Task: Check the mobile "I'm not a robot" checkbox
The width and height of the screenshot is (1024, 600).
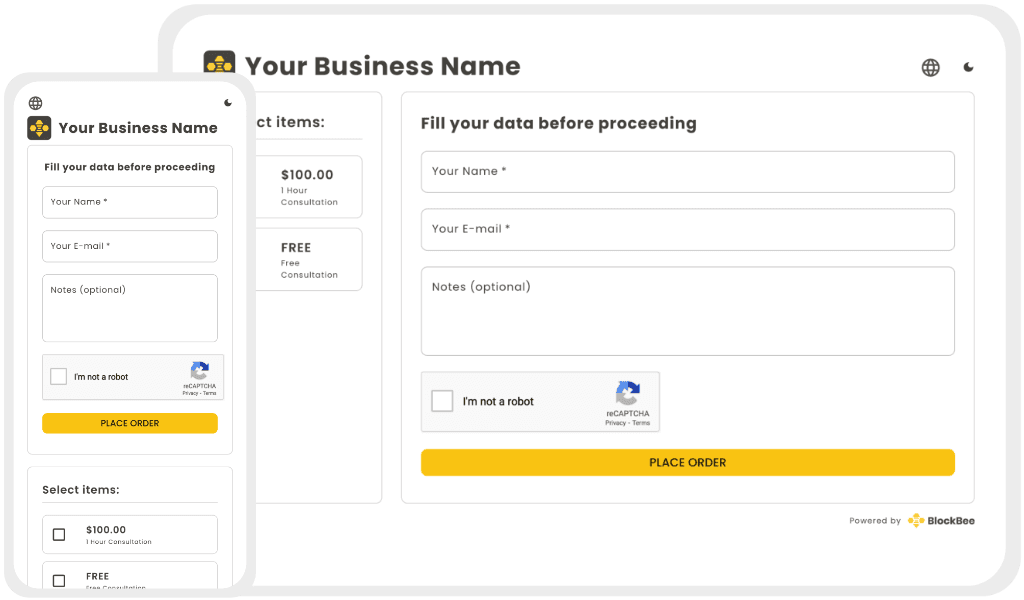Action: coord(59,377)
